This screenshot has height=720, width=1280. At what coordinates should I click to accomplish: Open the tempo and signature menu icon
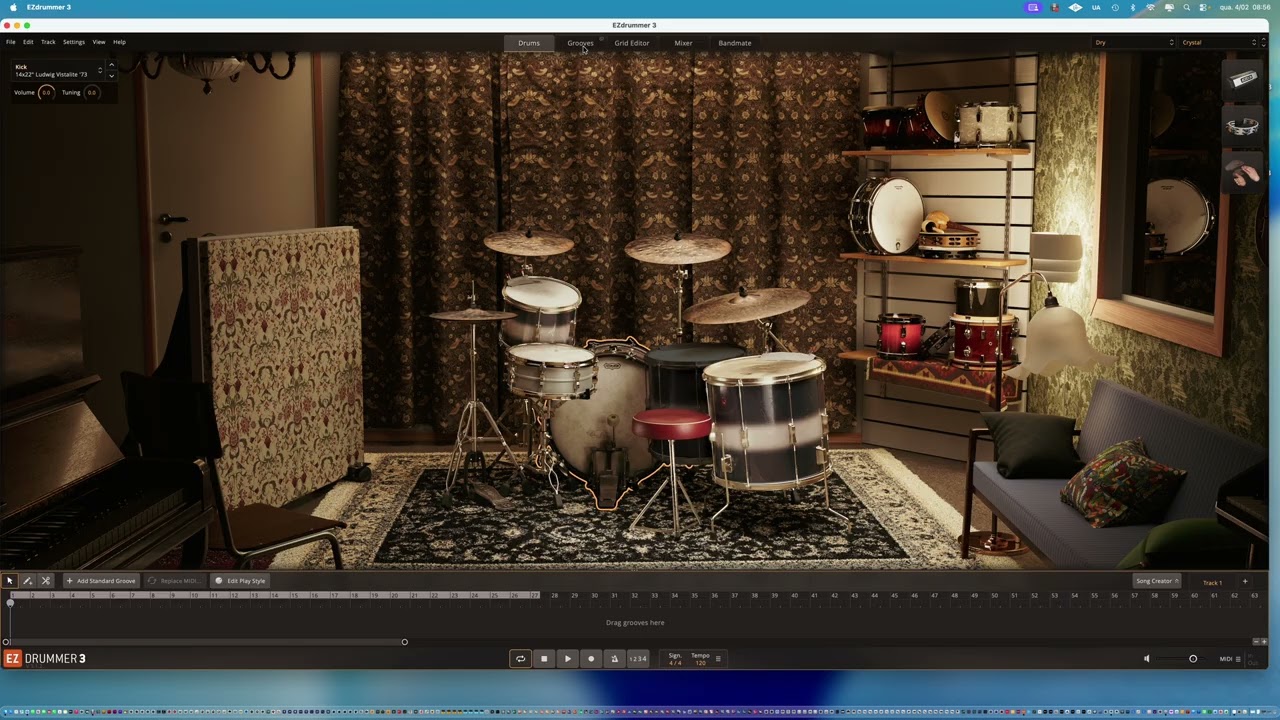pyautogui.click(x=717, y=658)
